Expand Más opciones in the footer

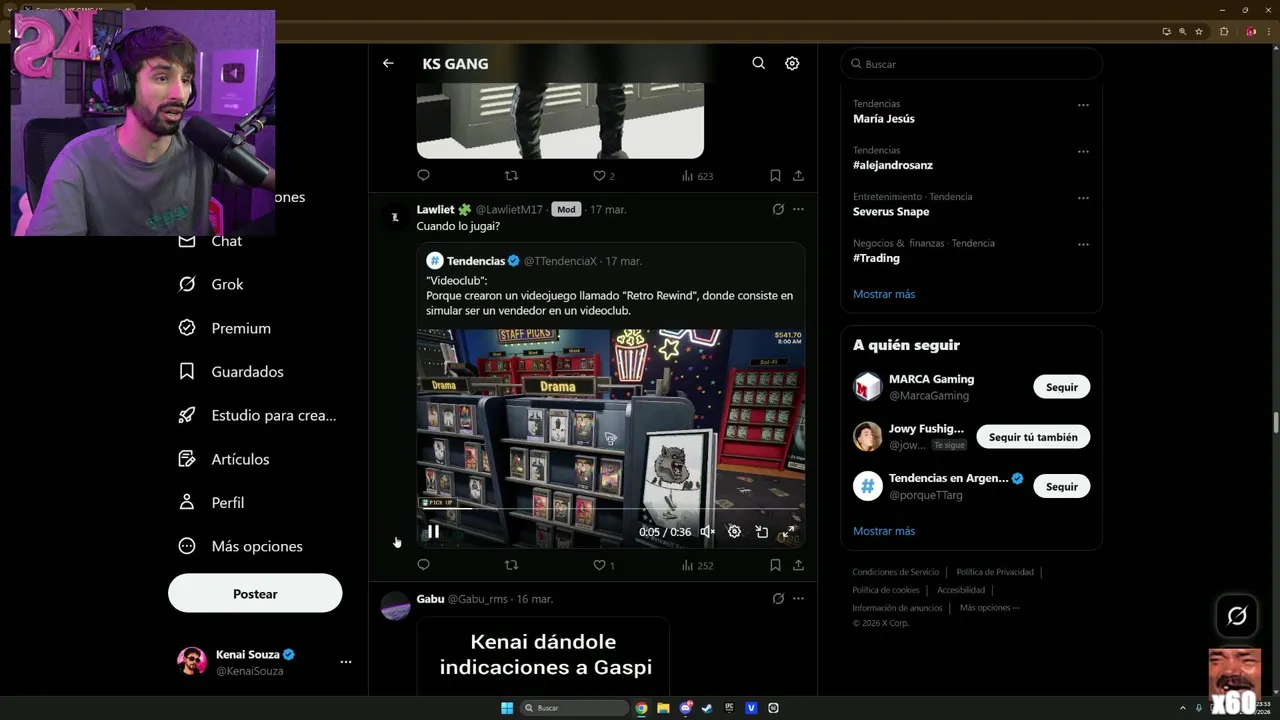click(989, 608)
